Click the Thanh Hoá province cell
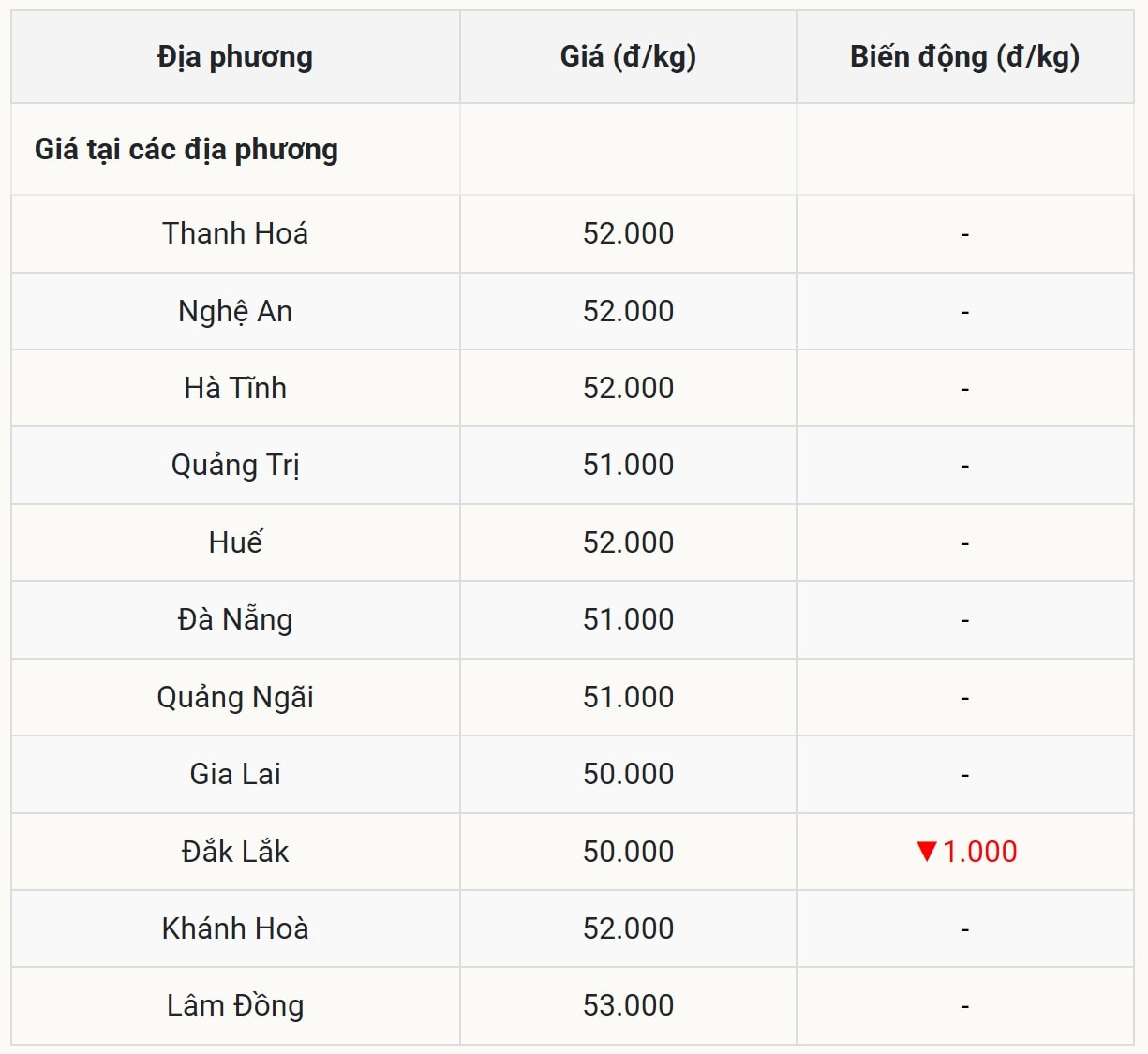 235,233
